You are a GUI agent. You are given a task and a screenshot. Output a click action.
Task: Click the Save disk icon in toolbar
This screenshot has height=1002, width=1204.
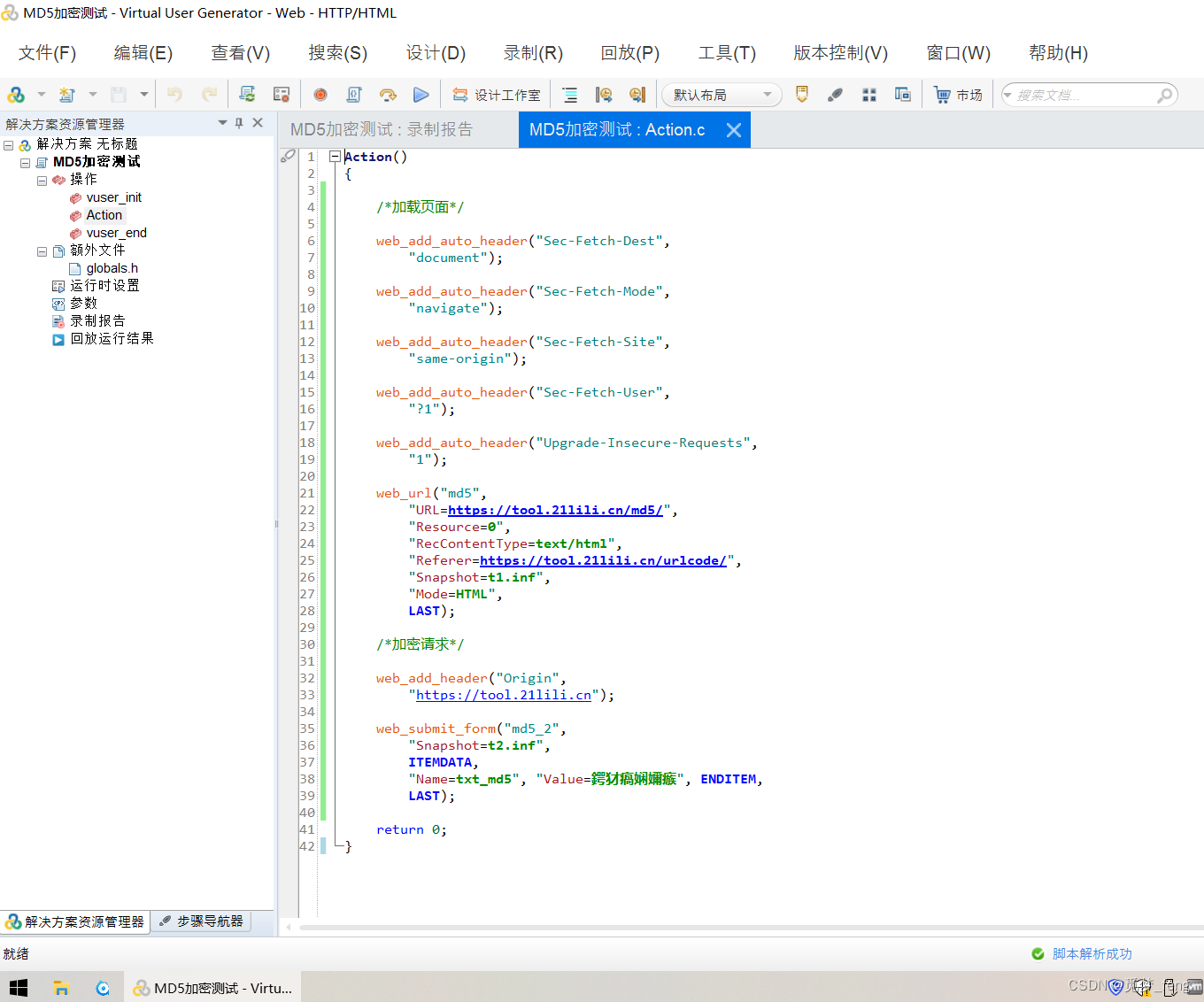[119, 95]
